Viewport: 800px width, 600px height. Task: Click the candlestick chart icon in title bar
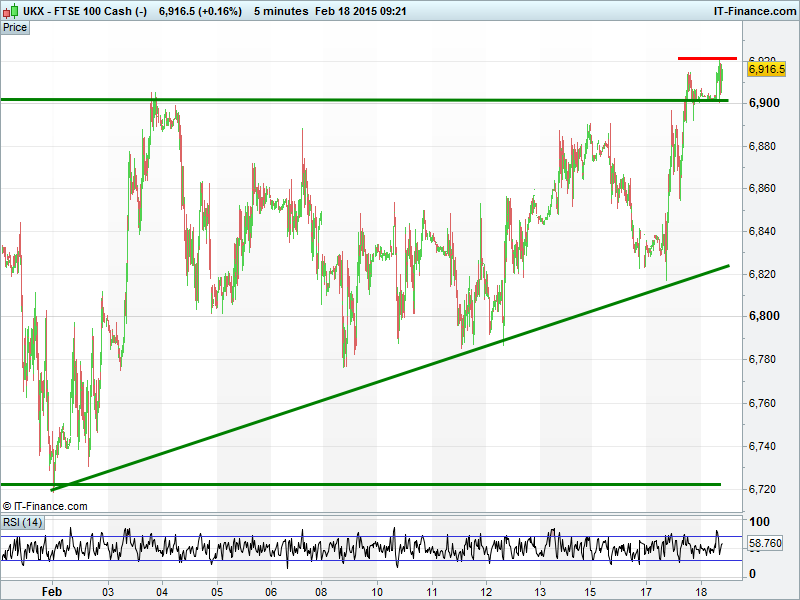tap(11, 11)
